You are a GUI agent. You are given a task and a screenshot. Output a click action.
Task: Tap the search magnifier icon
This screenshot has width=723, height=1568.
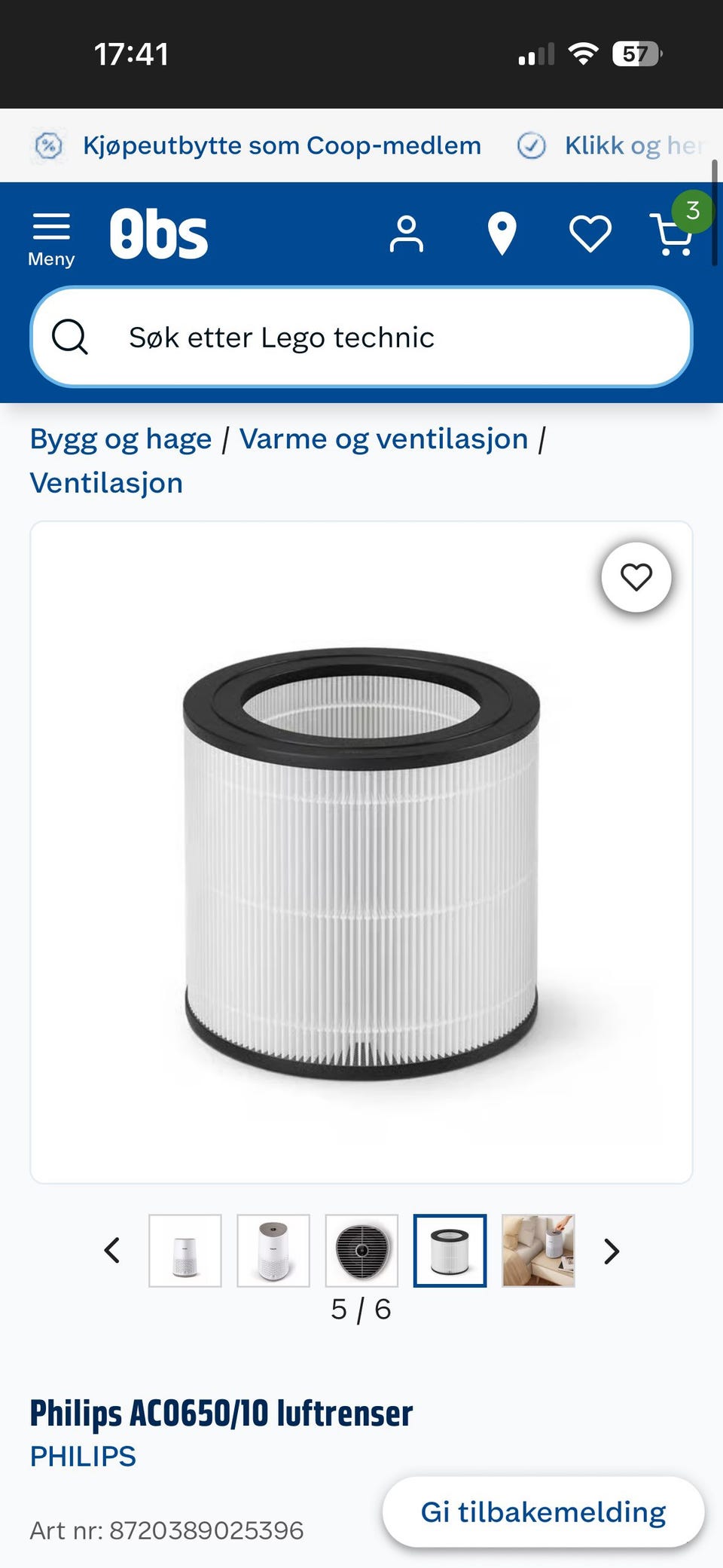[x=70, y=337]
